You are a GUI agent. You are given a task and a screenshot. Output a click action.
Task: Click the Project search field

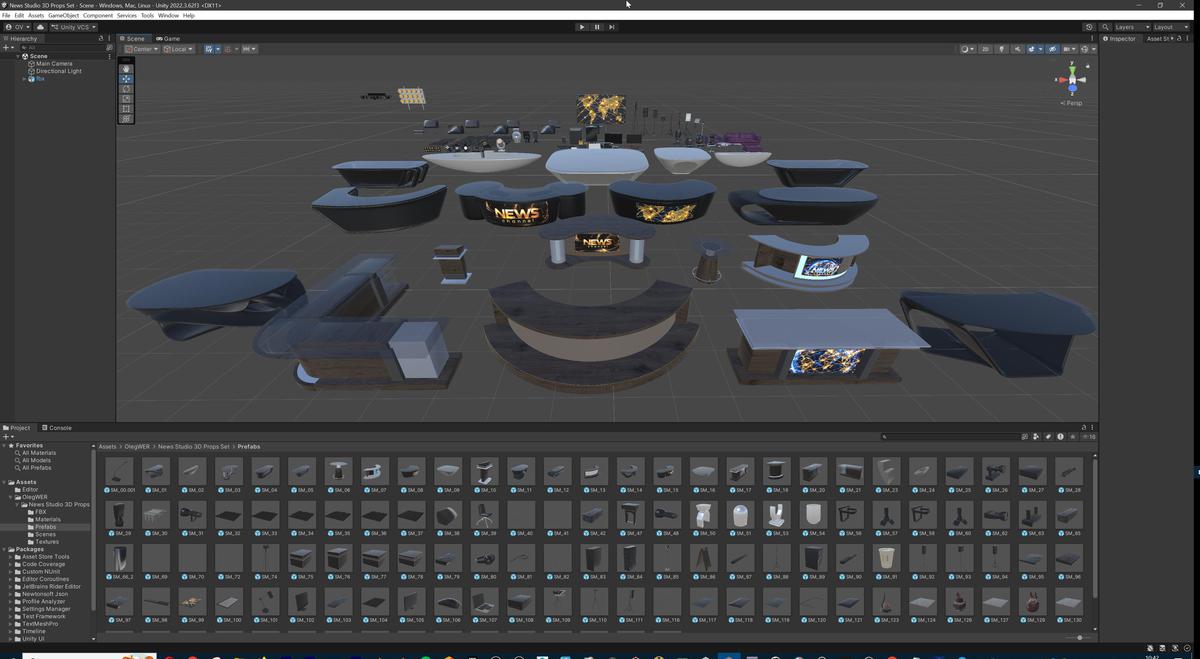[950, 437]
